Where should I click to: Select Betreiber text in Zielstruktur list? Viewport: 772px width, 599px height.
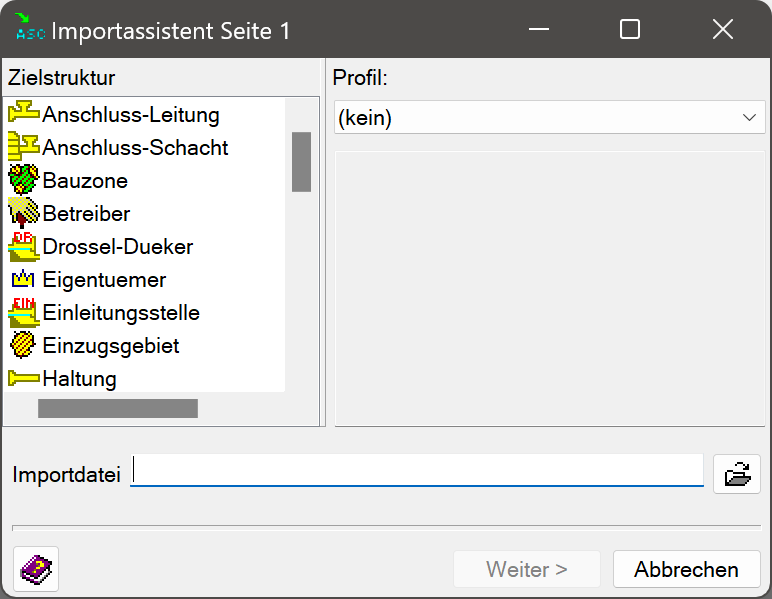pyautogui.click(x=86, y=213)
